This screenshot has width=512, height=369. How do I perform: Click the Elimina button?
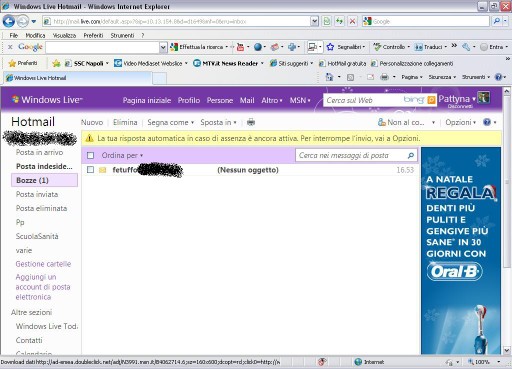point(125,122)
